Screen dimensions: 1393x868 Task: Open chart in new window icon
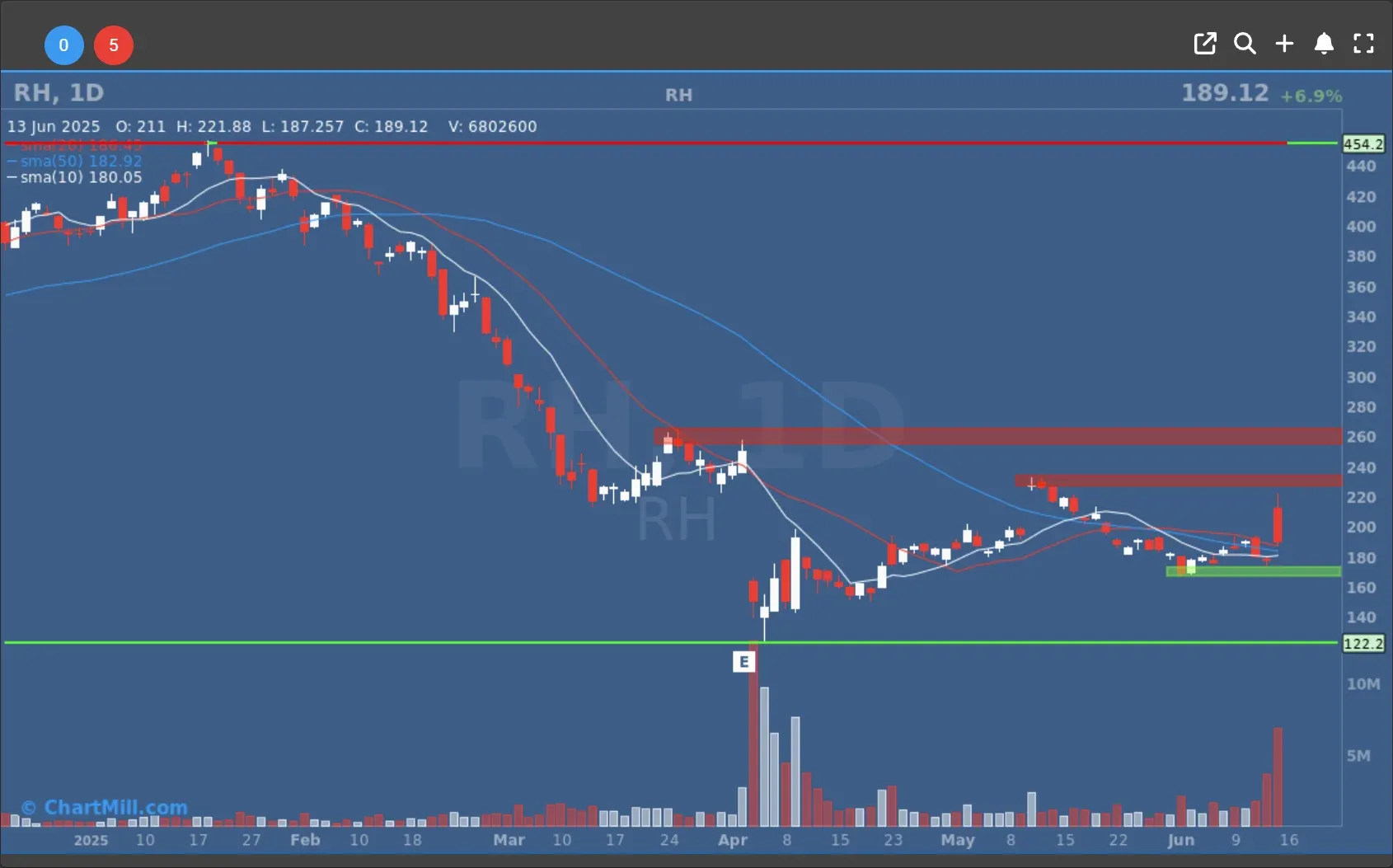coord(1204,44)
